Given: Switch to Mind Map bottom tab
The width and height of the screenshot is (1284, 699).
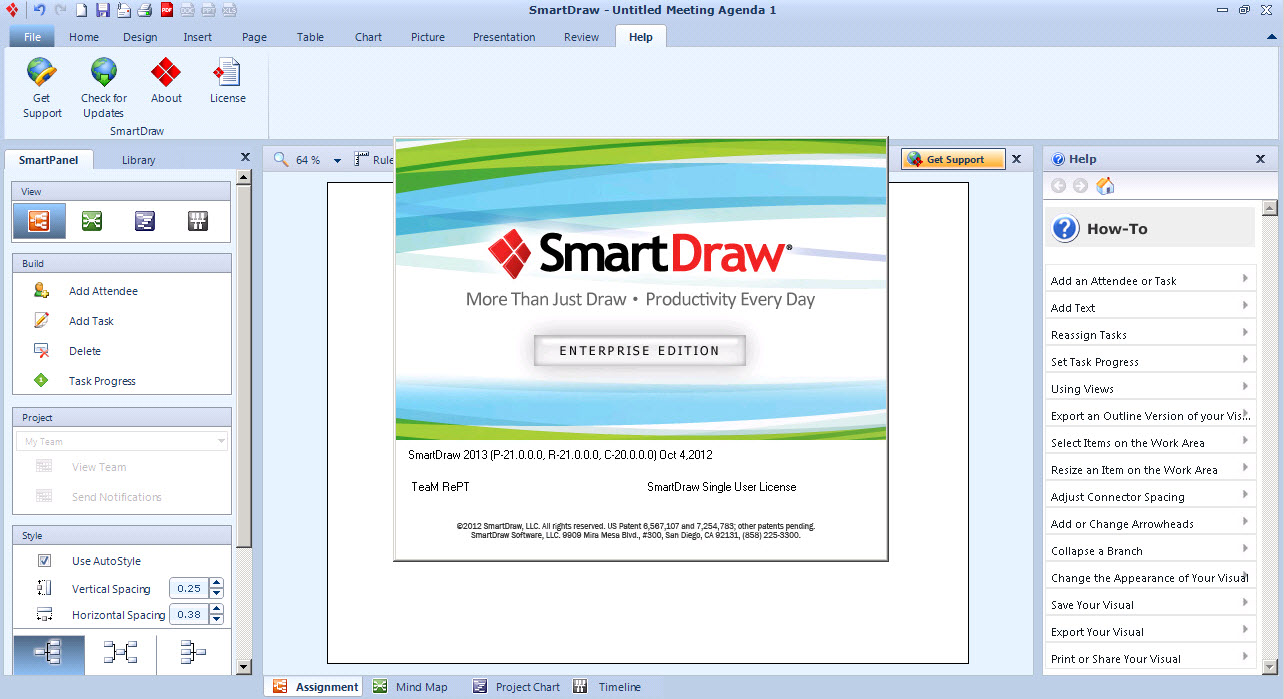Looking at the screenshot, I should tap(409, 687).
